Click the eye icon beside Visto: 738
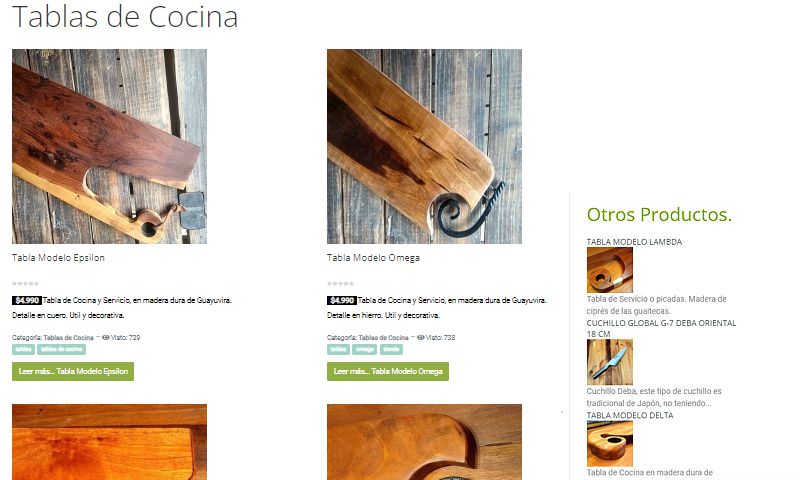The width and height of the screenshot is (800, 480). coord(420,338)
